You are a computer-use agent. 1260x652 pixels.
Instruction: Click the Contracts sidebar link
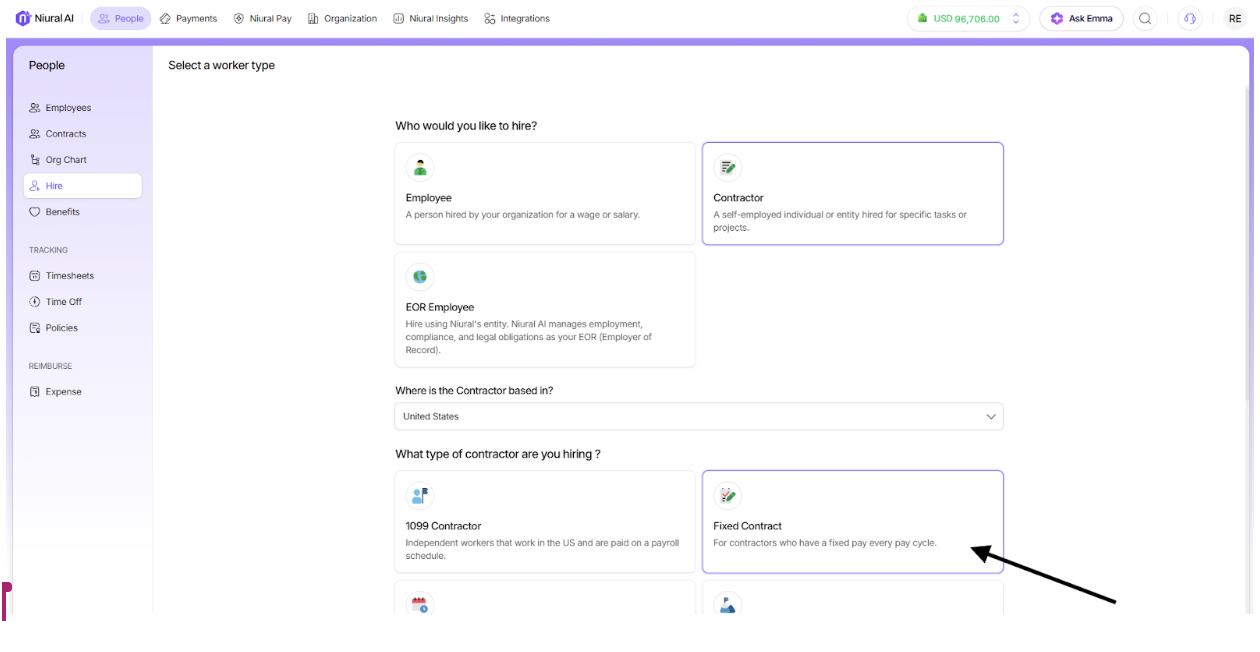tap(66, 134)
